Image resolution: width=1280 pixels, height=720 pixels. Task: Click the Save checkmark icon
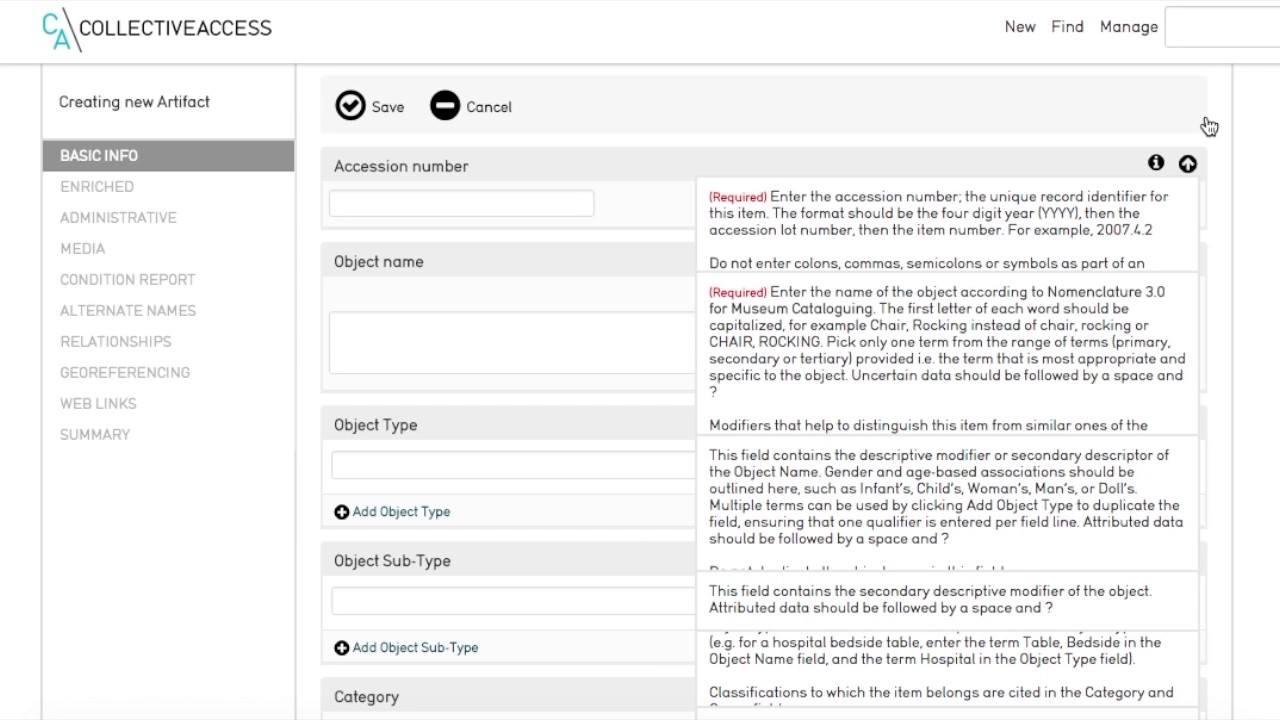click(350, 106)
